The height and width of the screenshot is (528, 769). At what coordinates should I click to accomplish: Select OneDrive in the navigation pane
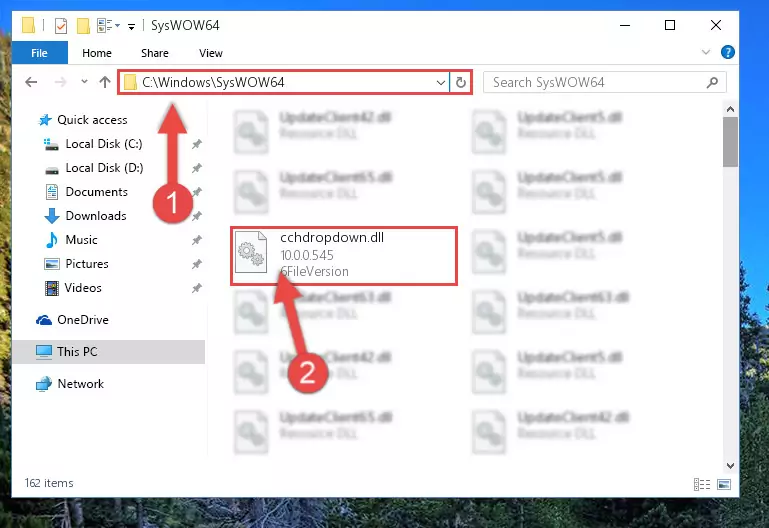(x=82, y=320)
